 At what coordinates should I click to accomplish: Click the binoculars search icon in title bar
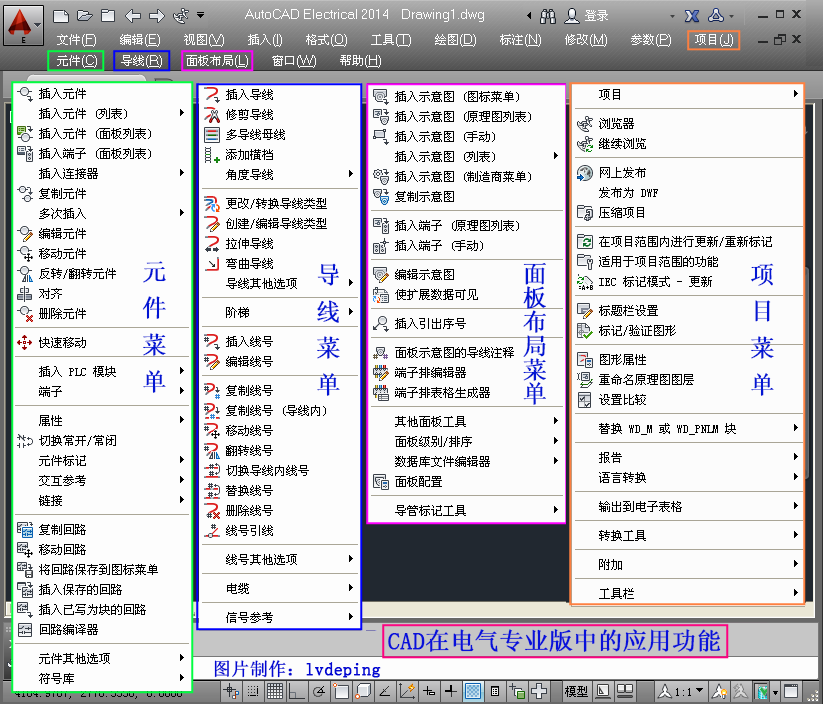point(547,16)
